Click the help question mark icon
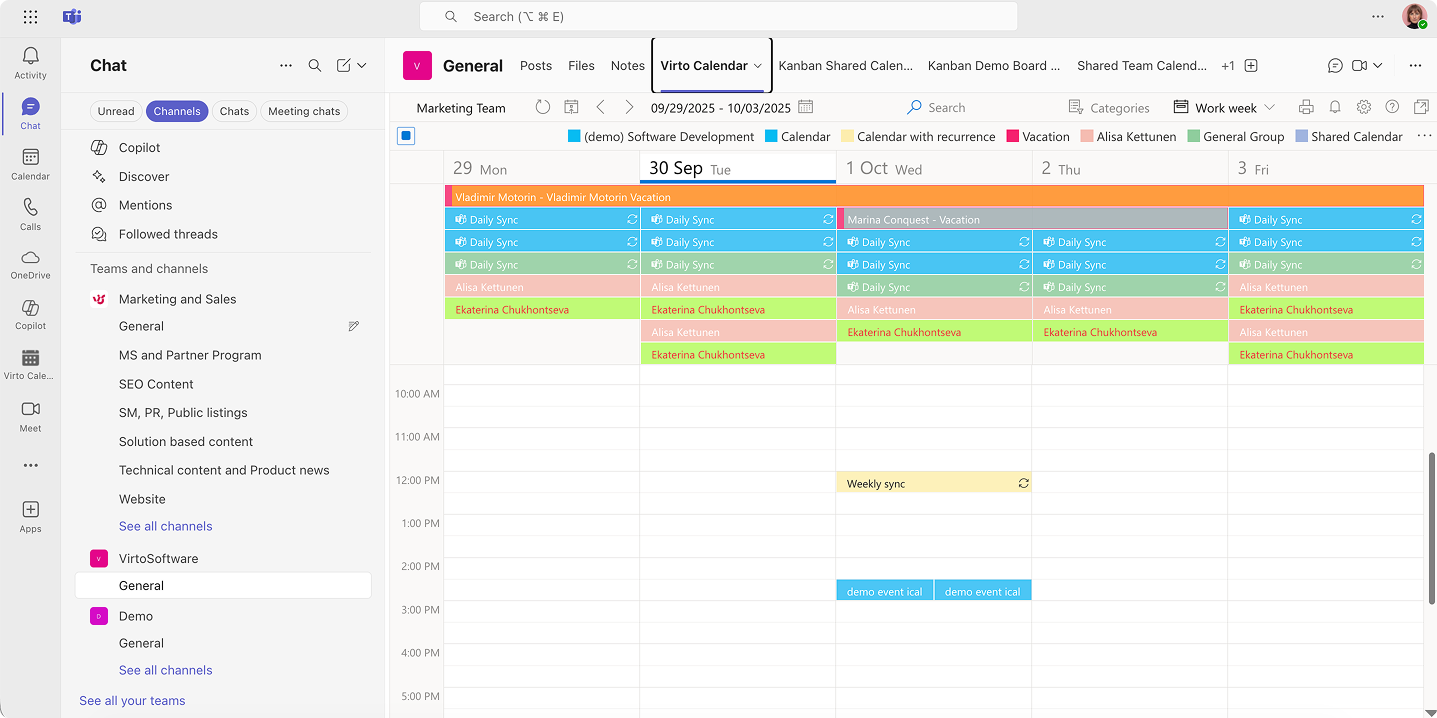Viewport: 1437px width, 718px height. click(x=1392, y=107)
